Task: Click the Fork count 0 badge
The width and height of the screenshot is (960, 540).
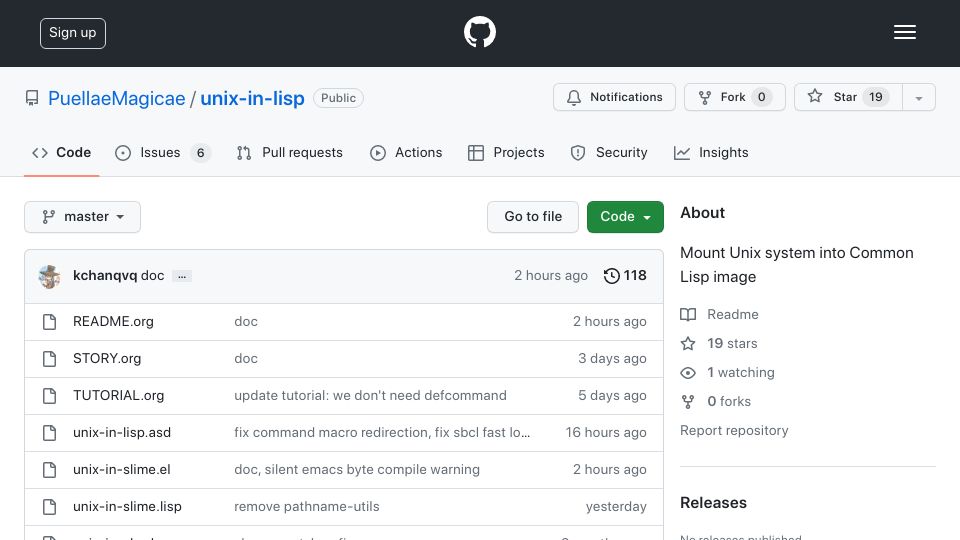Action: point(762,97)
